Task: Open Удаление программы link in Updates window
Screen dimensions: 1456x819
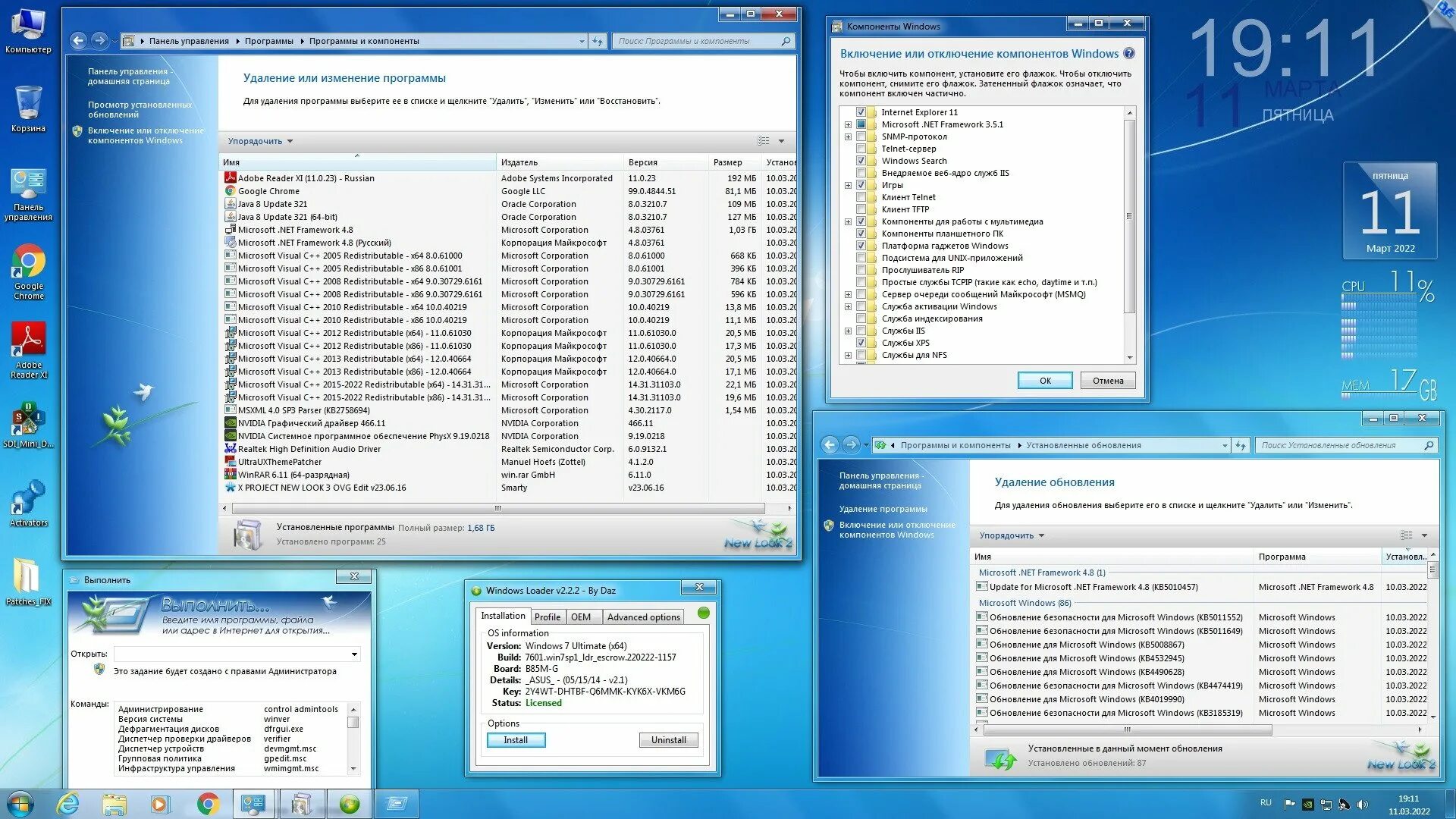Action: click(x=883, y=509)
